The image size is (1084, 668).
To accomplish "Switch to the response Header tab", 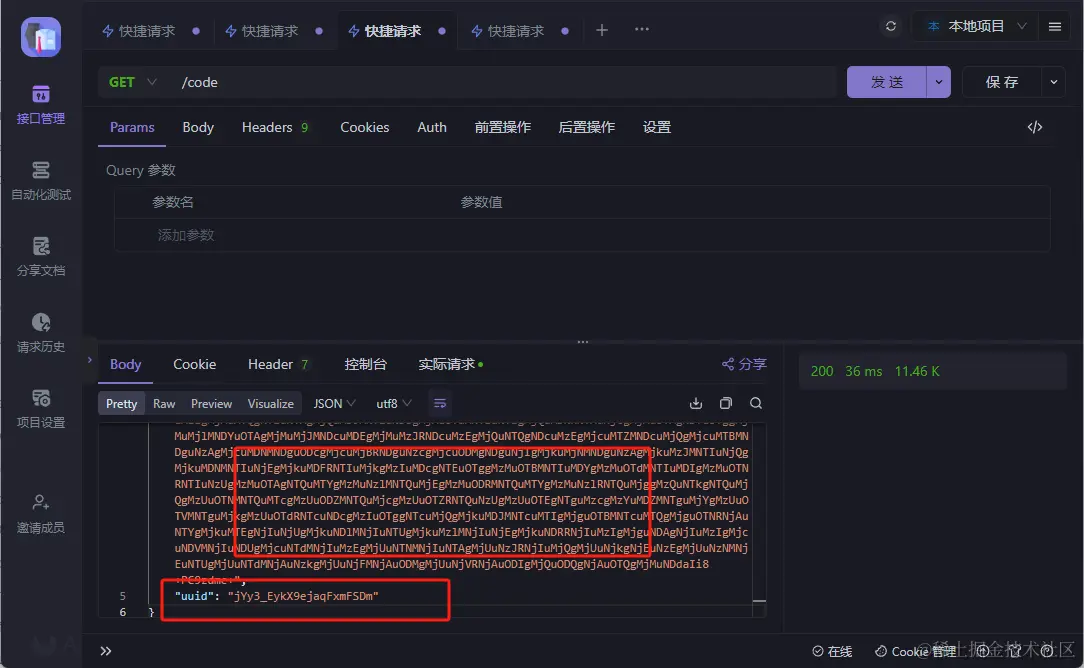I will click(x=277, y=364).
